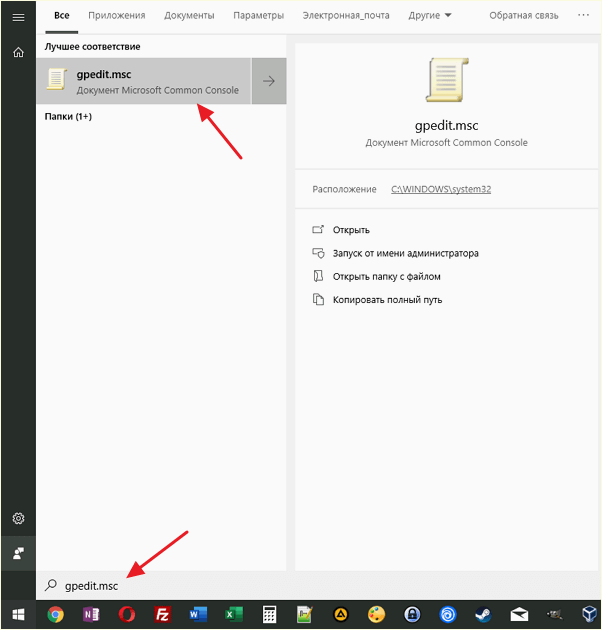Open the small dark icon left of VirtualBox
Viewport: 602px width, 630px height.
coord(555,614)
